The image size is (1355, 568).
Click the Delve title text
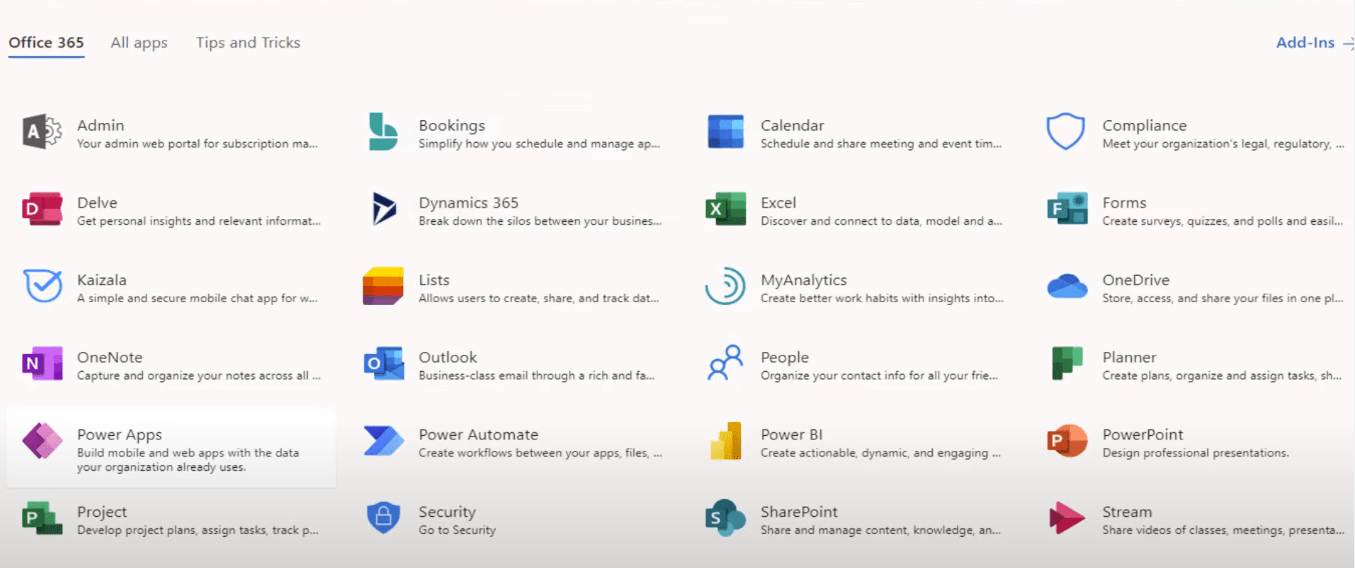pos(97,202)
